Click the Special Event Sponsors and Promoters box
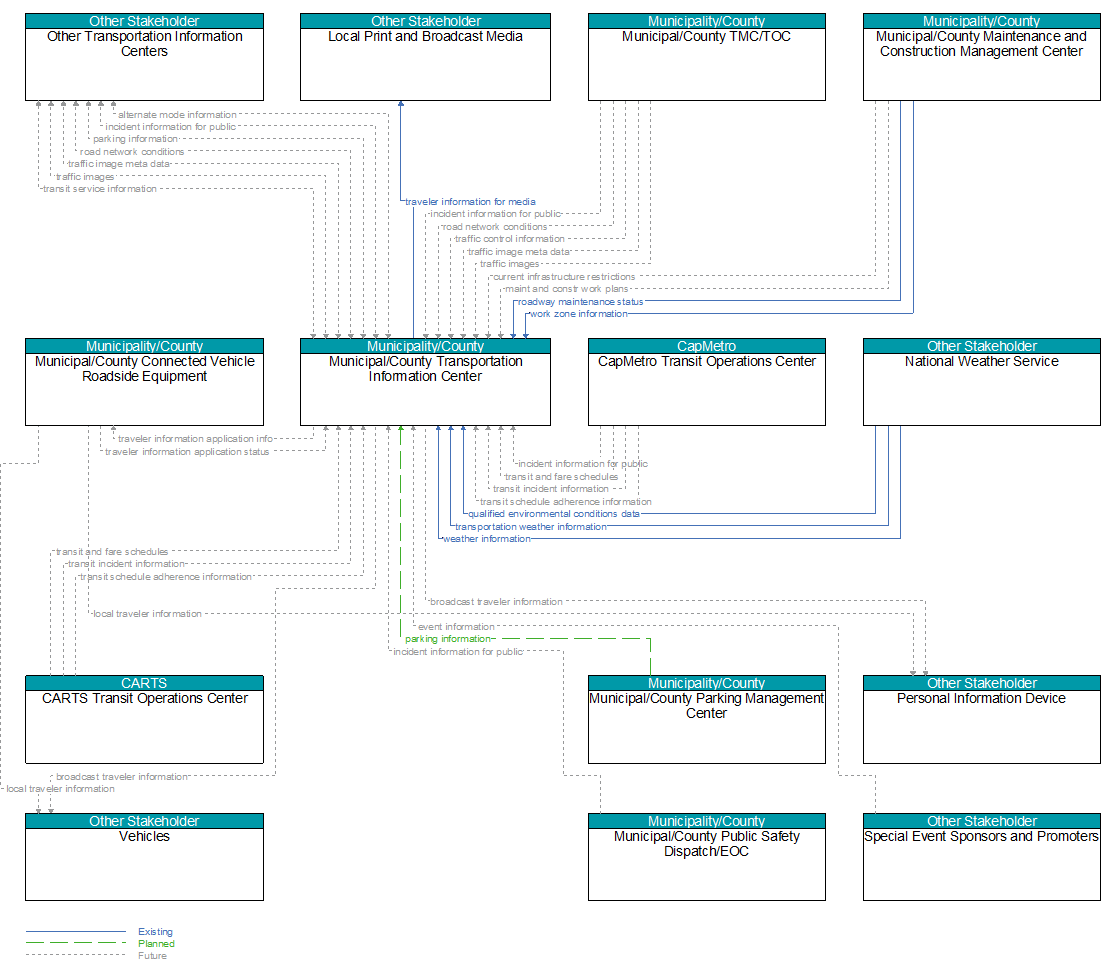The image size is (1111, 974). point(981,857)
